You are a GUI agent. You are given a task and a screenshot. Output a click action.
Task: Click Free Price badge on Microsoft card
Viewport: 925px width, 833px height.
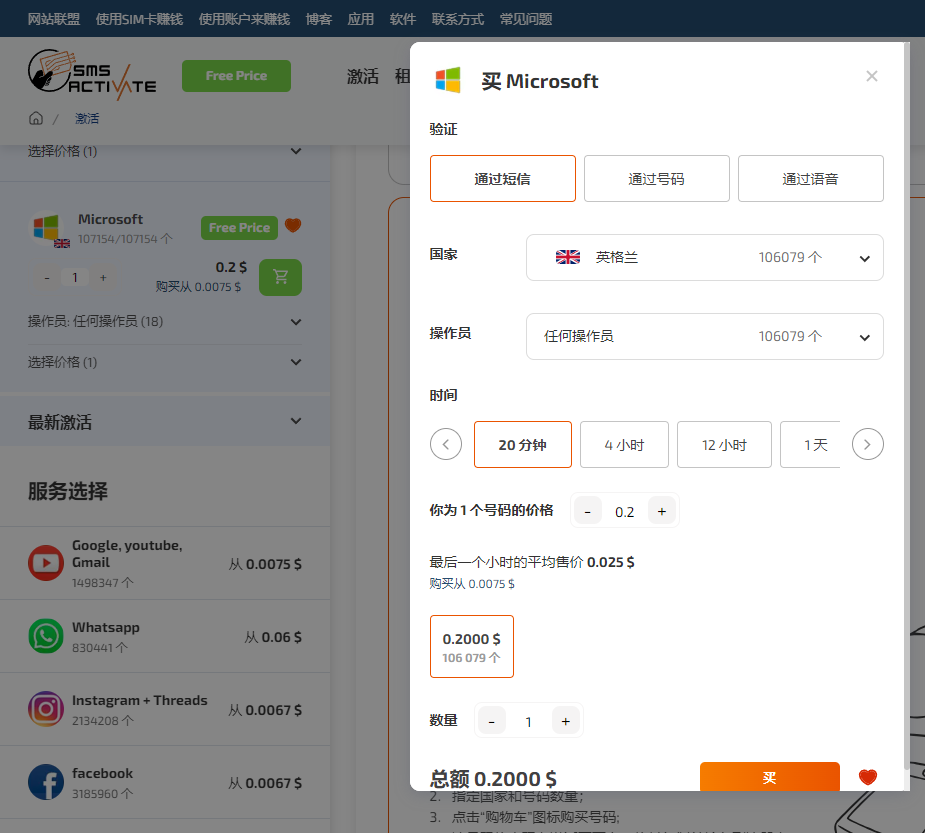point(239,228)
